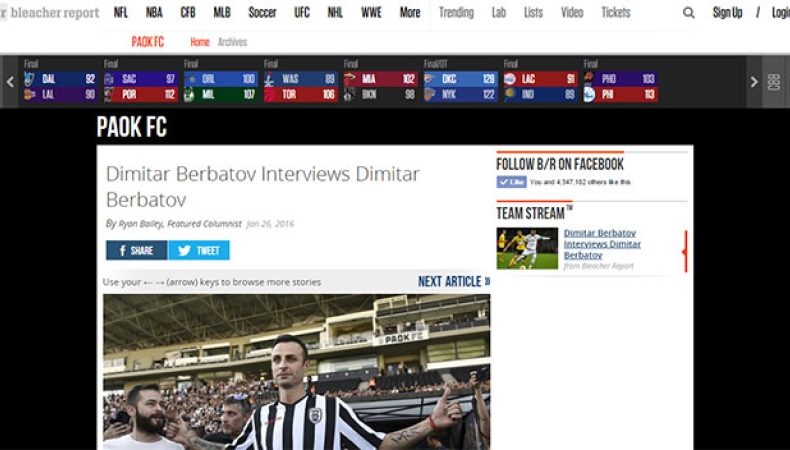
Task: Click the Login link
Action: pos(780,13)
